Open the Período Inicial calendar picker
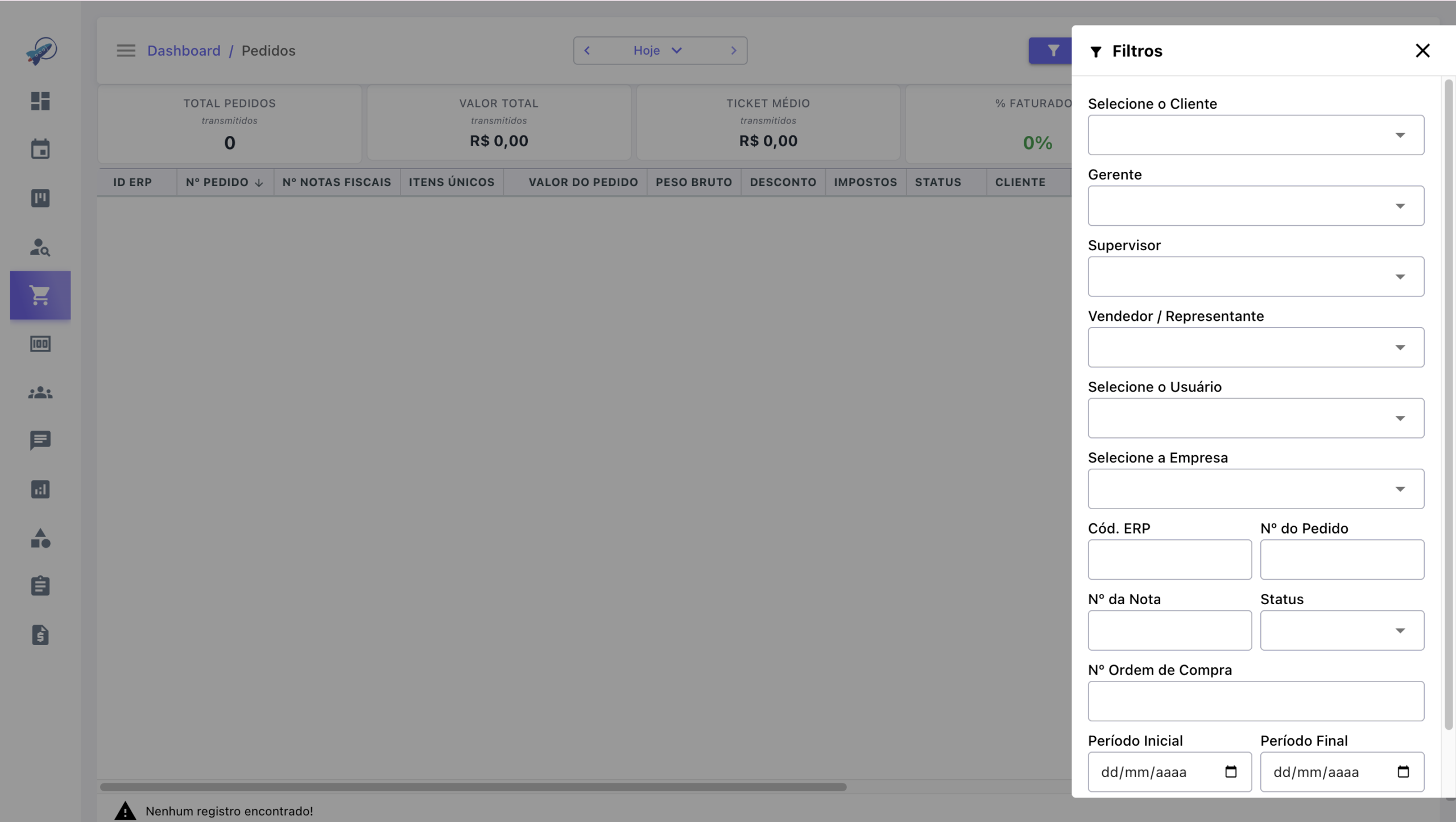 (1231, 772)
